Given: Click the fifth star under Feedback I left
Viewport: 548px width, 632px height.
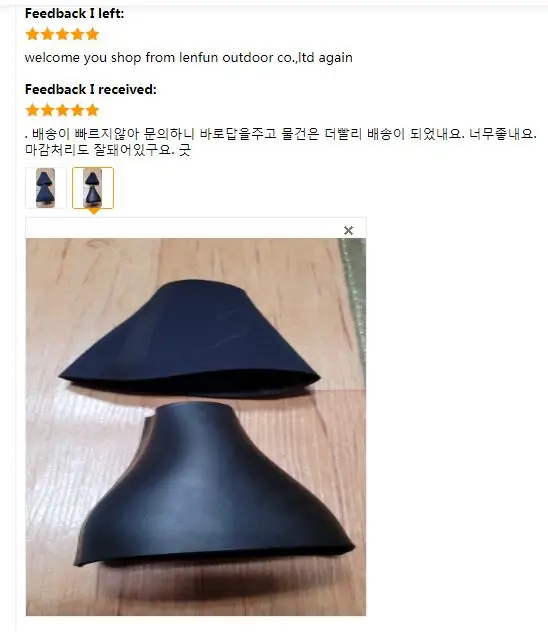Looking at the screenshot, I should tap(92, 34).
